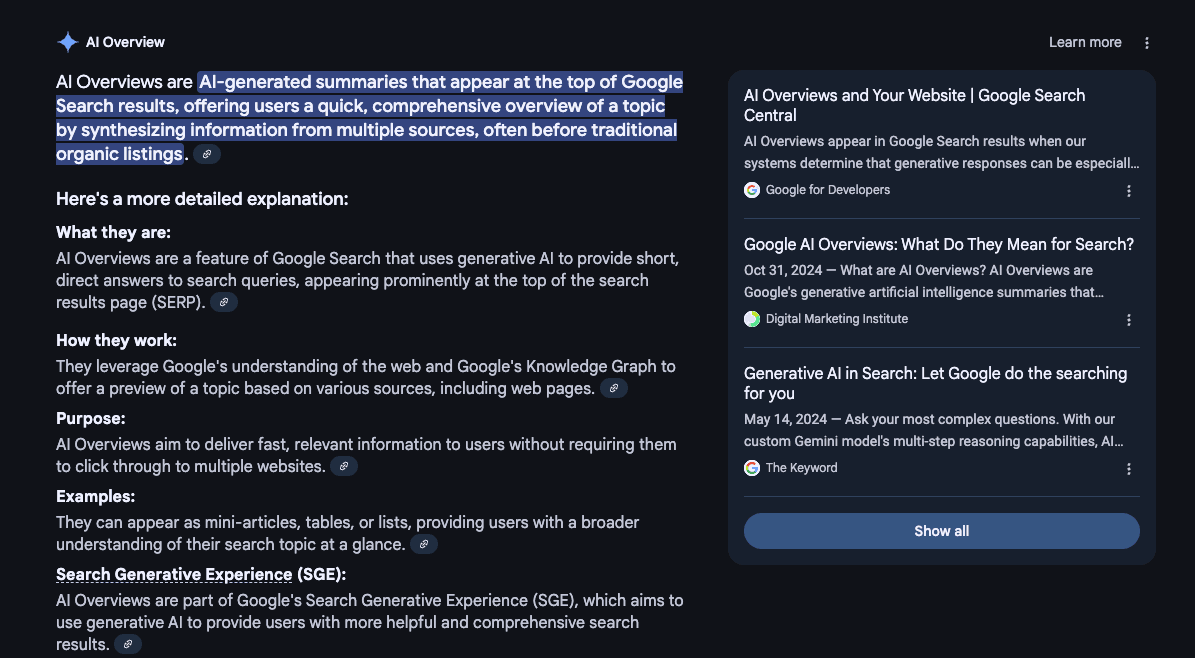Click link icon after 'topic at a glance'

point(424,544)
